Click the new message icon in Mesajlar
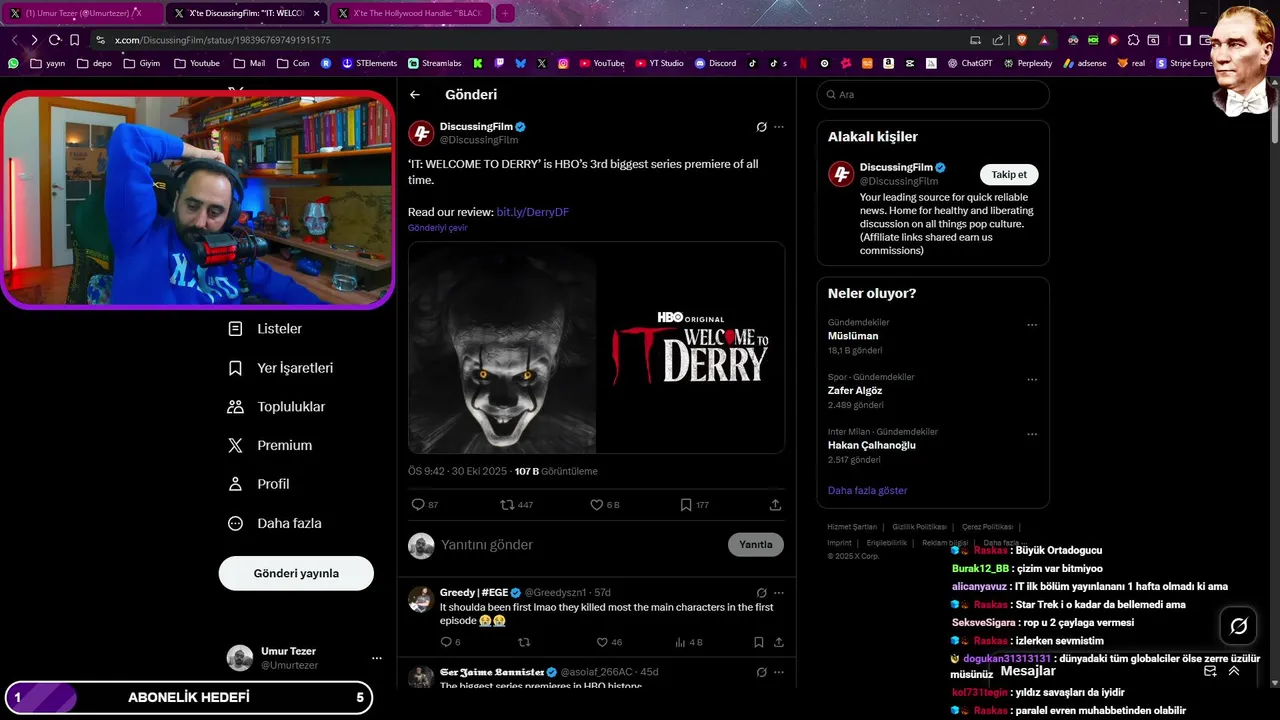This screenshot has height=720, width=1280. 1210,671
